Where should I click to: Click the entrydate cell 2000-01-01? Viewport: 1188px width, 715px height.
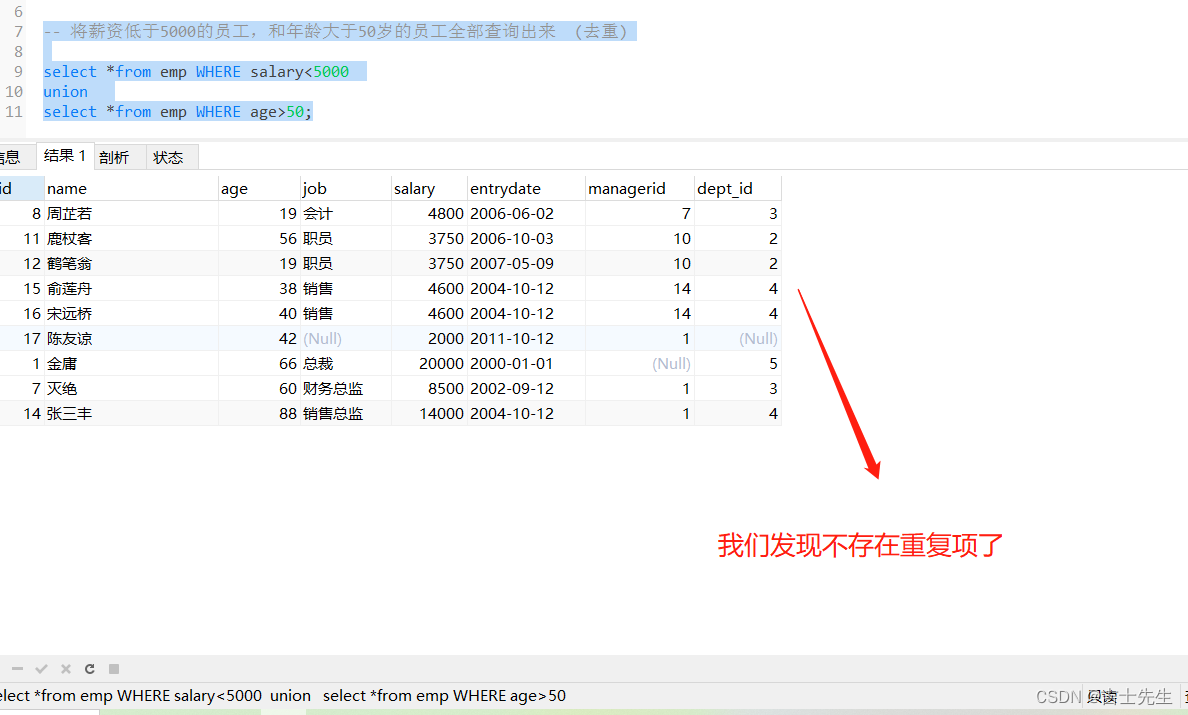[526, 364]
